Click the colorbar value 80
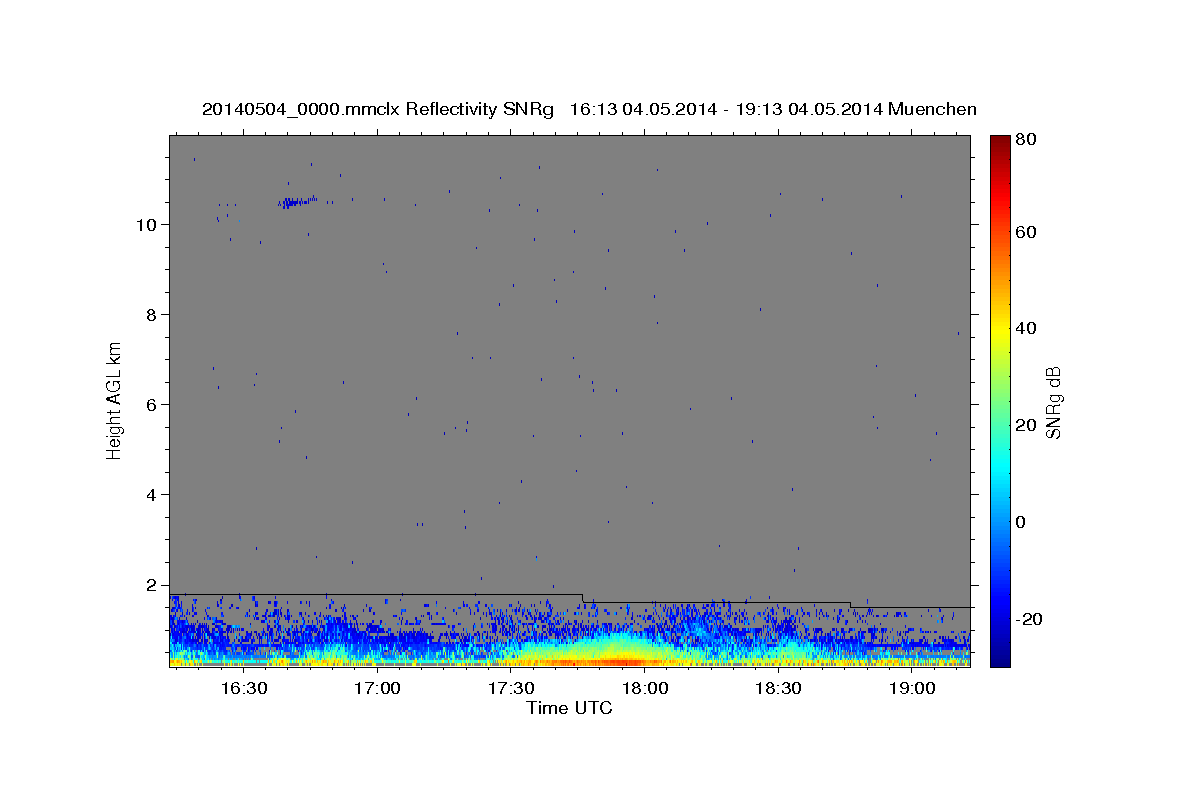The image size is (1200, 800). (x=1027, y=140)
